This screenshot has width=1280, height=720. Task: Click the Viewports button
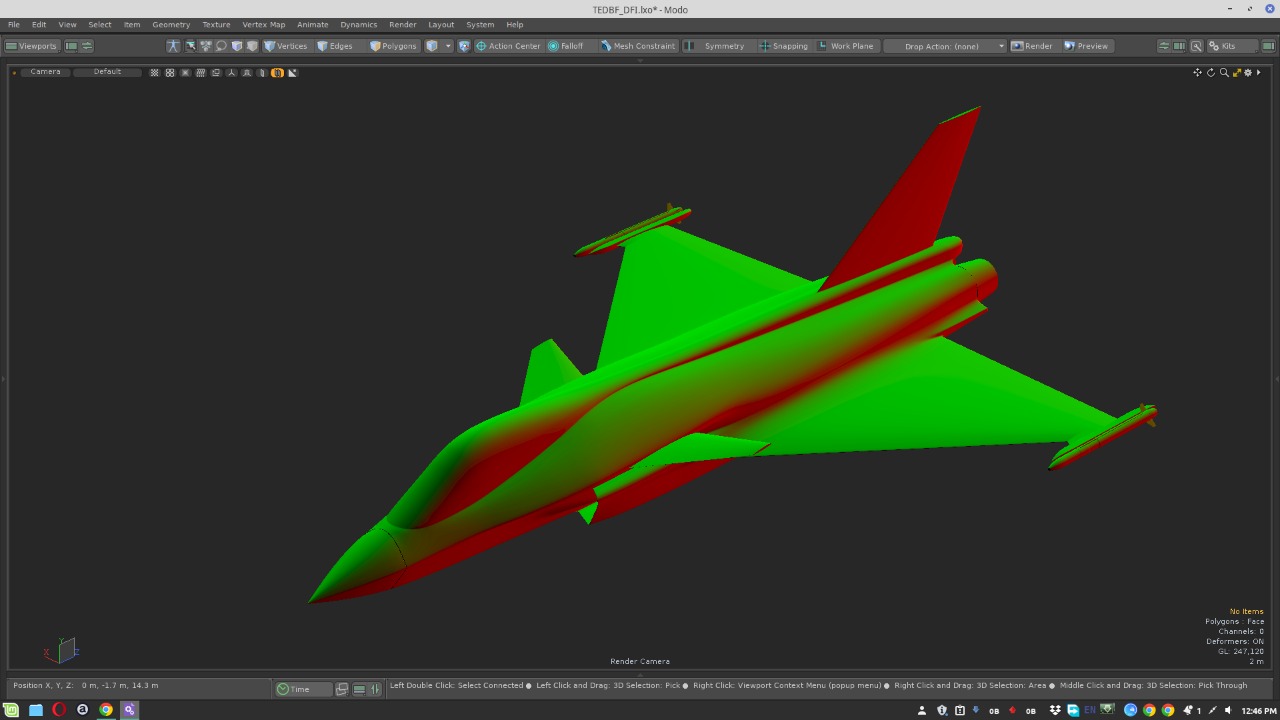click(32, 46)
